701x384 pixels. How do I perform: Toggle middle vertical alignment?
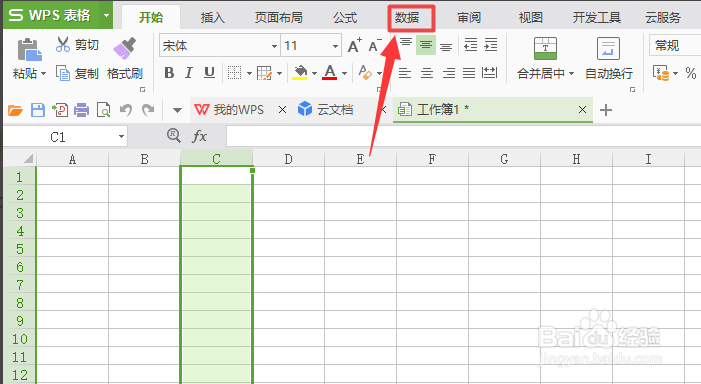426,45
